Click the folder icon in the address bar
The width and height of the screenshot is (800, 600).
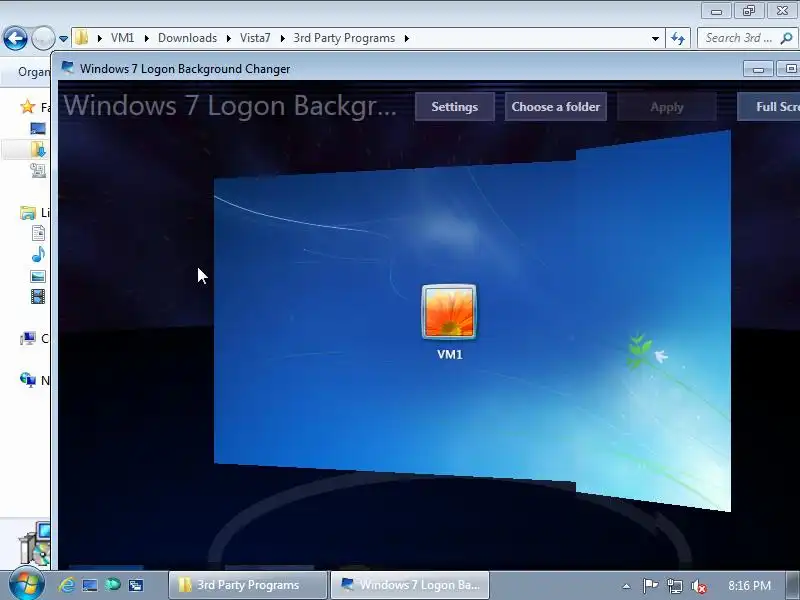[x=82, y=38]
